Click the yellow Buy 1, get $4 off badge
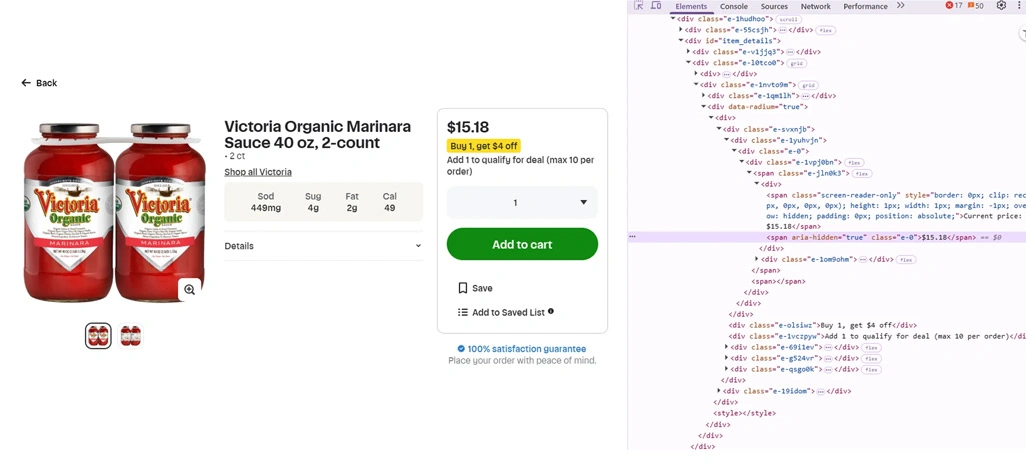Image resolution: width=1026 pixels, height=466 pixels. click(x=484, y=146)
